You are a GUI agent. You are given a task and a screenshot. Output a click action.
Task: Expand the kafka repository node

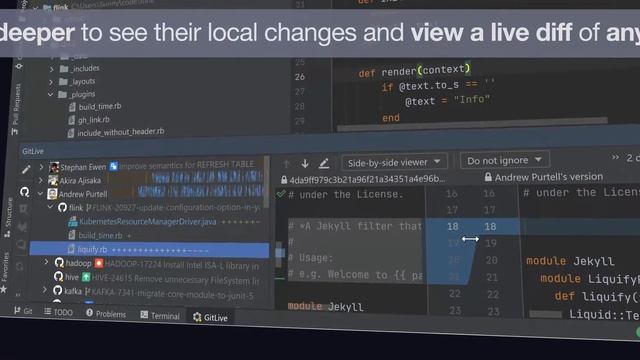pyautogui.click(x=45, y=290)
